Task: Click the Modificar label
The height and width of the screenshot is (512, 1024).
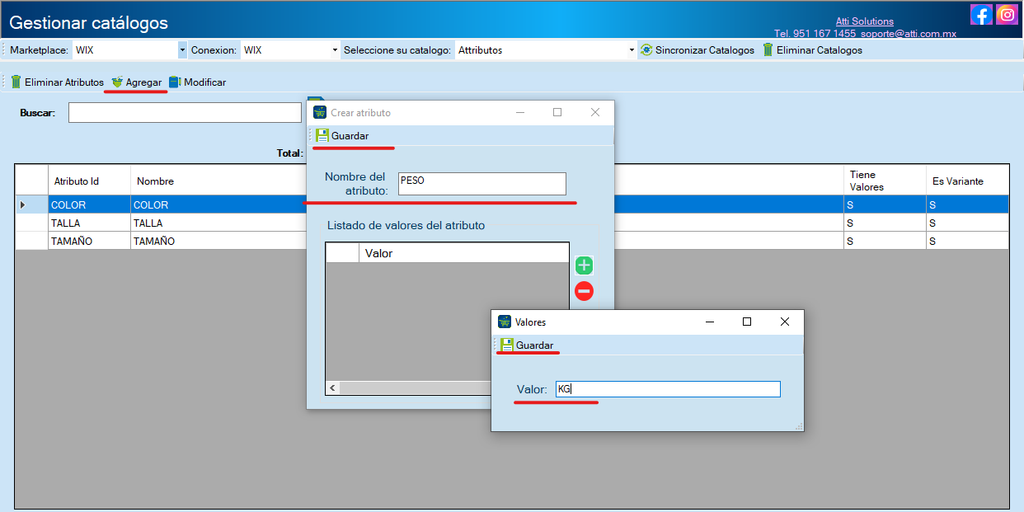Action: 205,82
